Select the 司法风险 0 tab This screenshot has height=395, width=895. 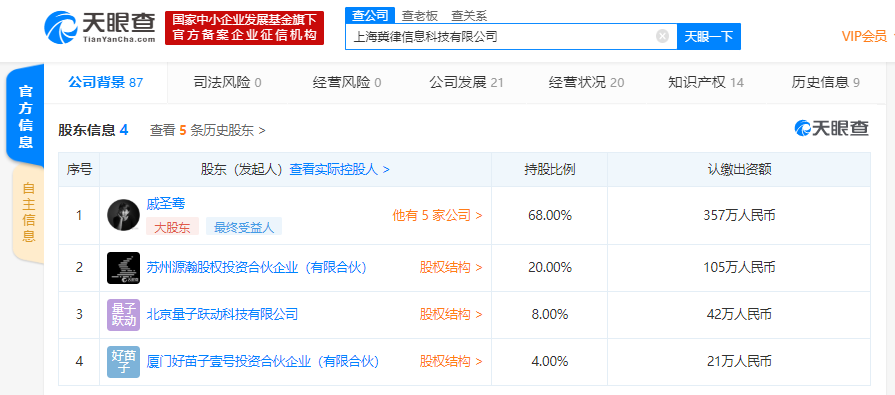pos(228,83)
